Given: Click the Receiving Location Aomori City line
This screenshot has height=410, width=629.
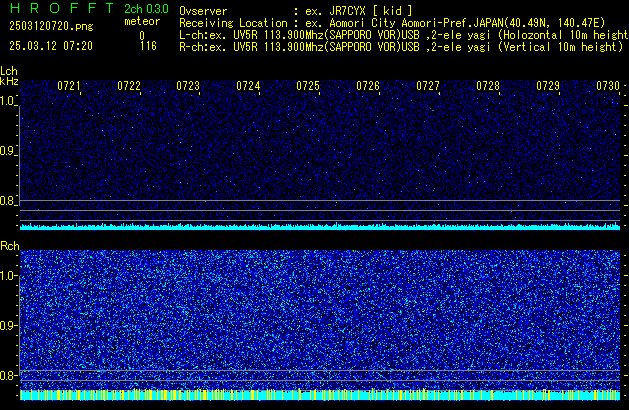Looking at the screenshot, I should coord(392,23).
